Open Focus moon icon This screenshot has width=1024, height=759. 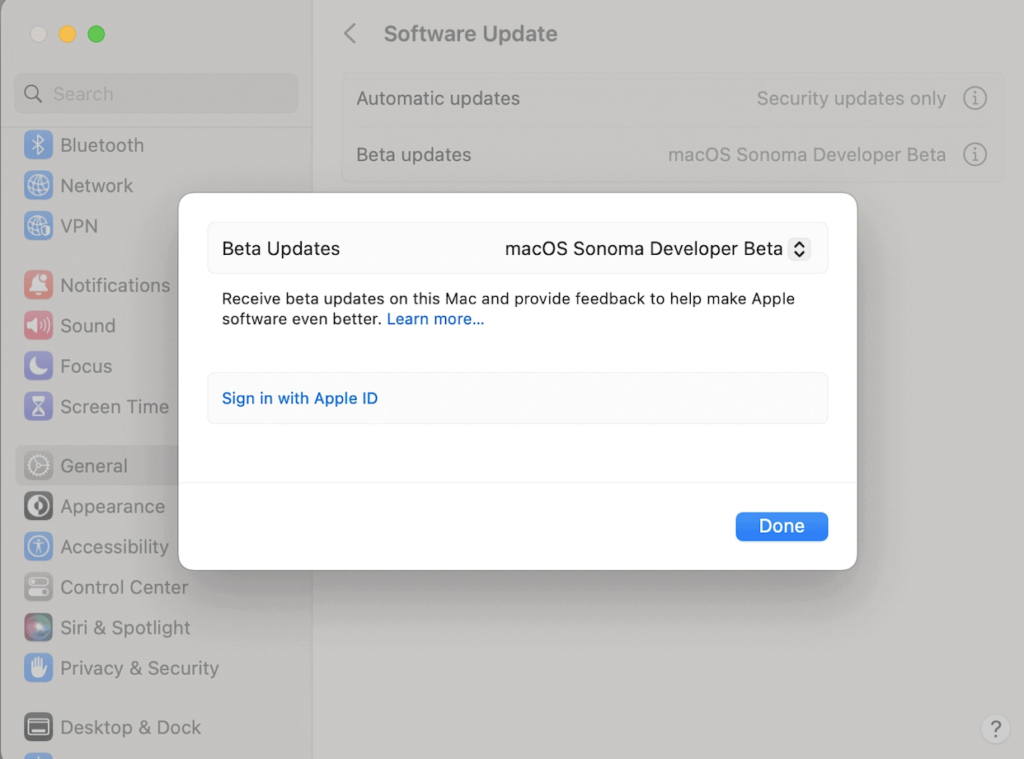point(38,366)
